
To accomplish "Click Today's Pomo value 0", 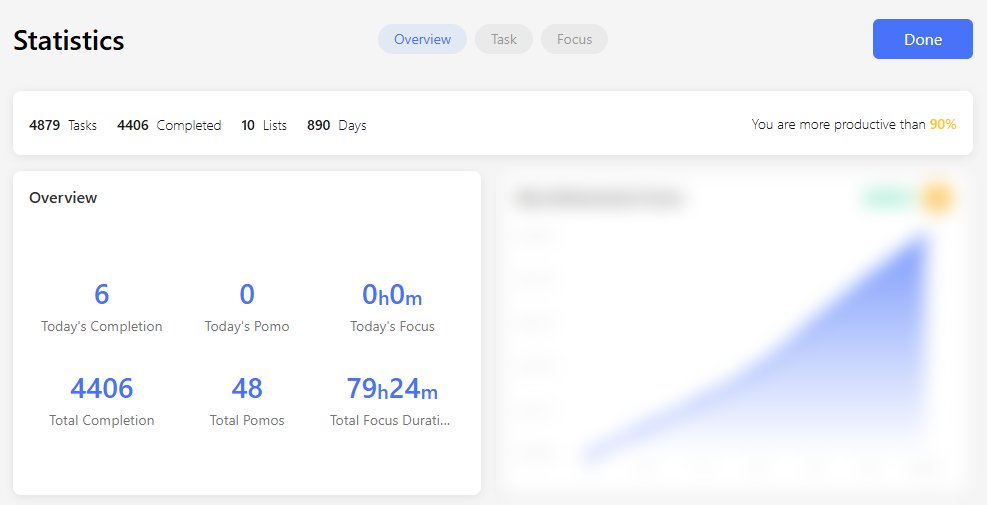I will 247,294.
